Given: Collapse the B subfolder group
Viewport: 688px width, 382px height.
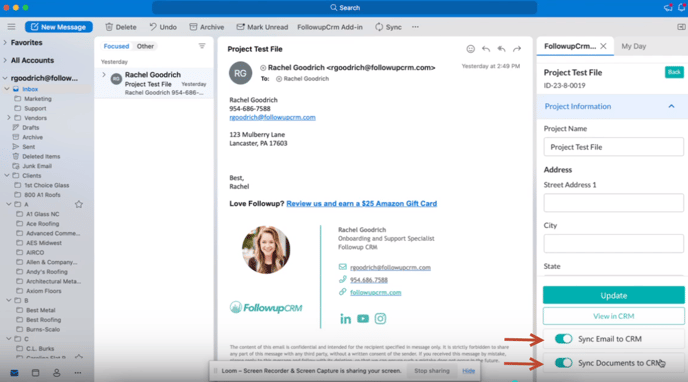Looking at the screenshot, I should [x=8, y=300].
